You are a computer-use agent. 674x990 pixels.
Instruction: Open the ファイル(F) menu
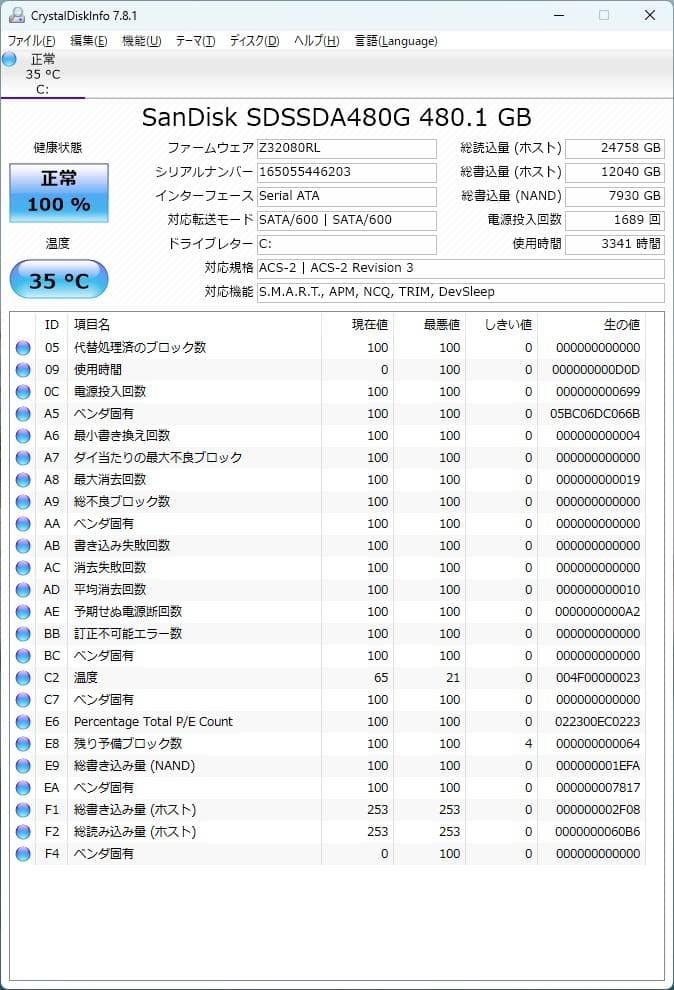click(31, 41)
